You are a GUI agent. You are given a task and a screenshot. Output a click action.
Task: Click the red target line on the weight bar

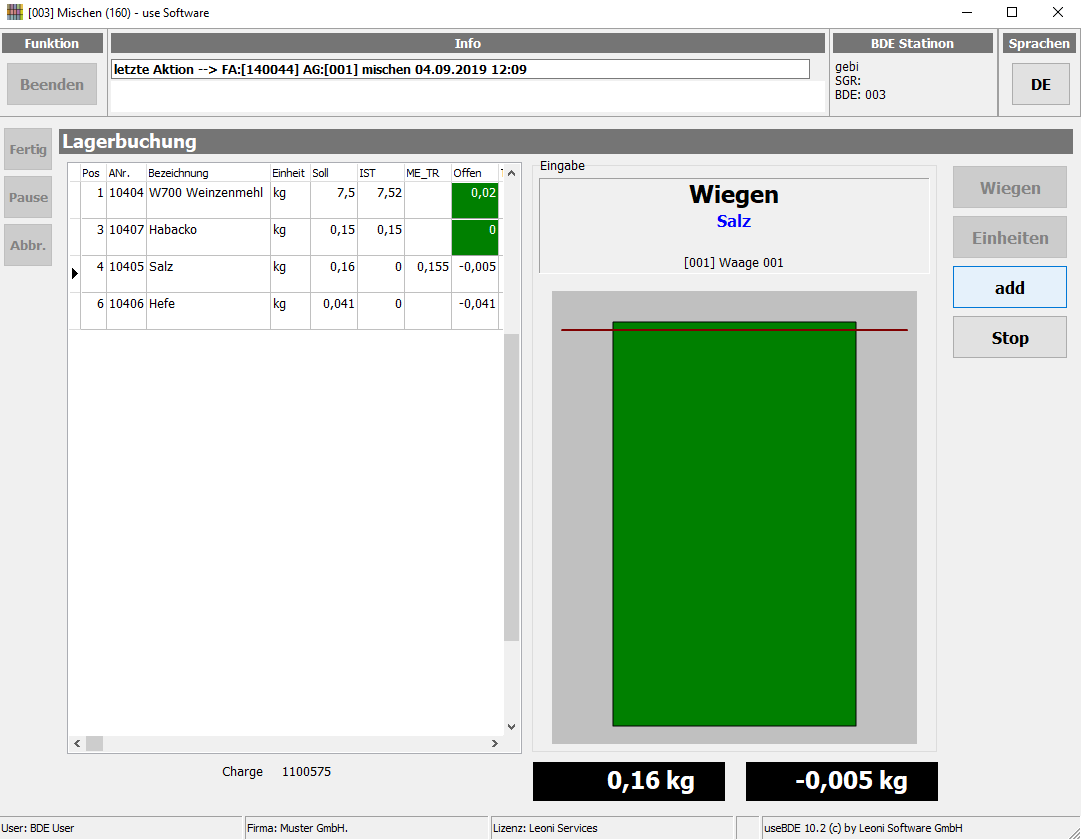pyautogui.click(x=734, y=330)
